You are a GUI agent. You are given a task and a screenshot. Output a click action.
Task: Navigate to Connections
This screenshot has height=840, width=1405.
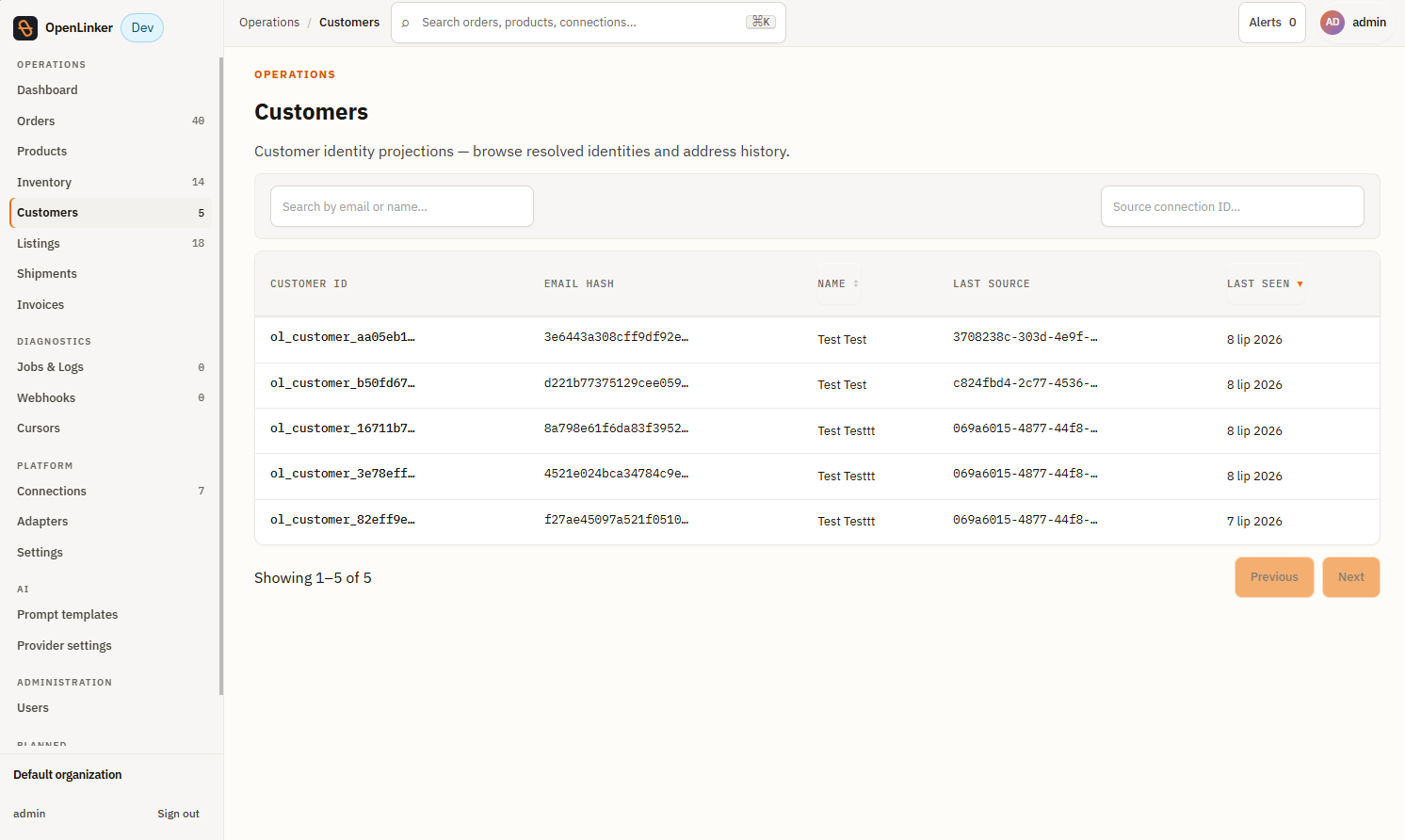point(111,491)
